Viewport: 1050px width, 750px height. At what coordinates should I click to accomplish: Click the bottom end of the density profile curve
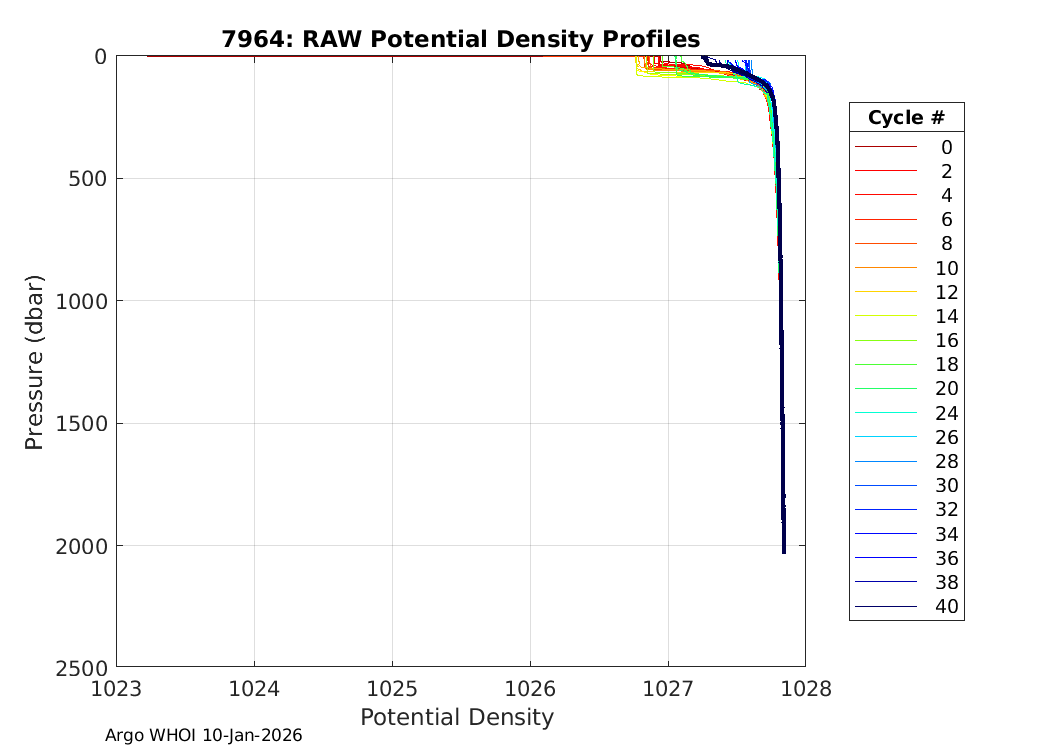pyautogui.click(x=784, y=550)
